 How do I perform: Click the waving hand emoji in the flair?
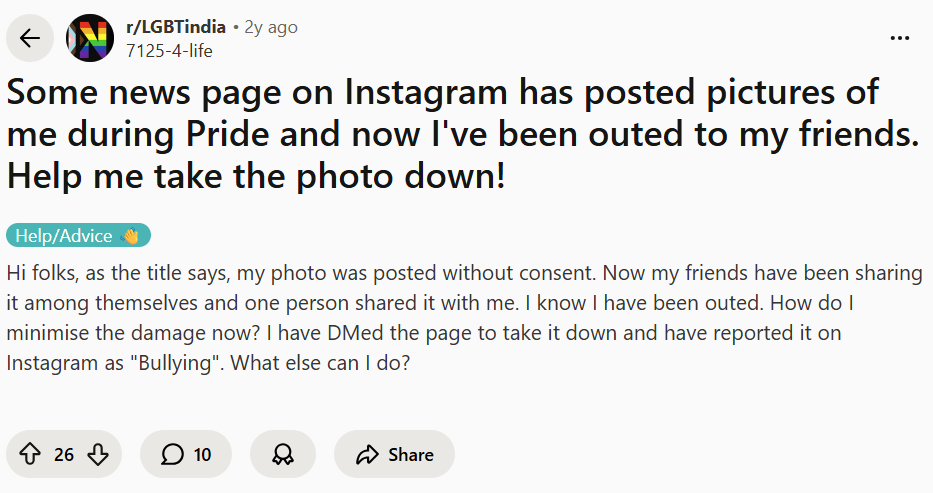point(129,236)
